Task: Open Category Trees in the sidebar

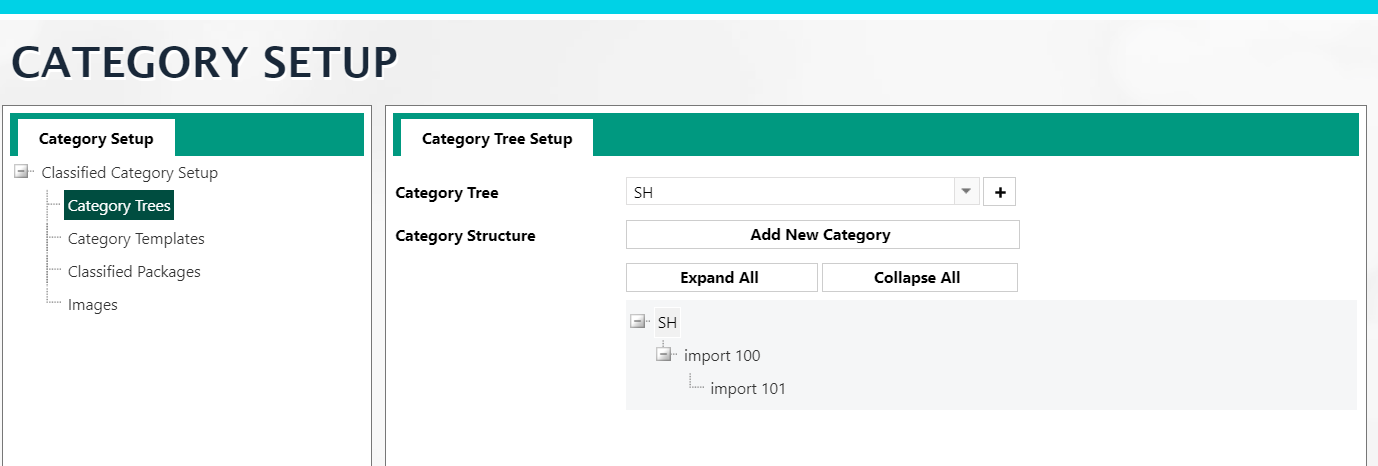Action: pyautogui.click(x=119, y=206)
